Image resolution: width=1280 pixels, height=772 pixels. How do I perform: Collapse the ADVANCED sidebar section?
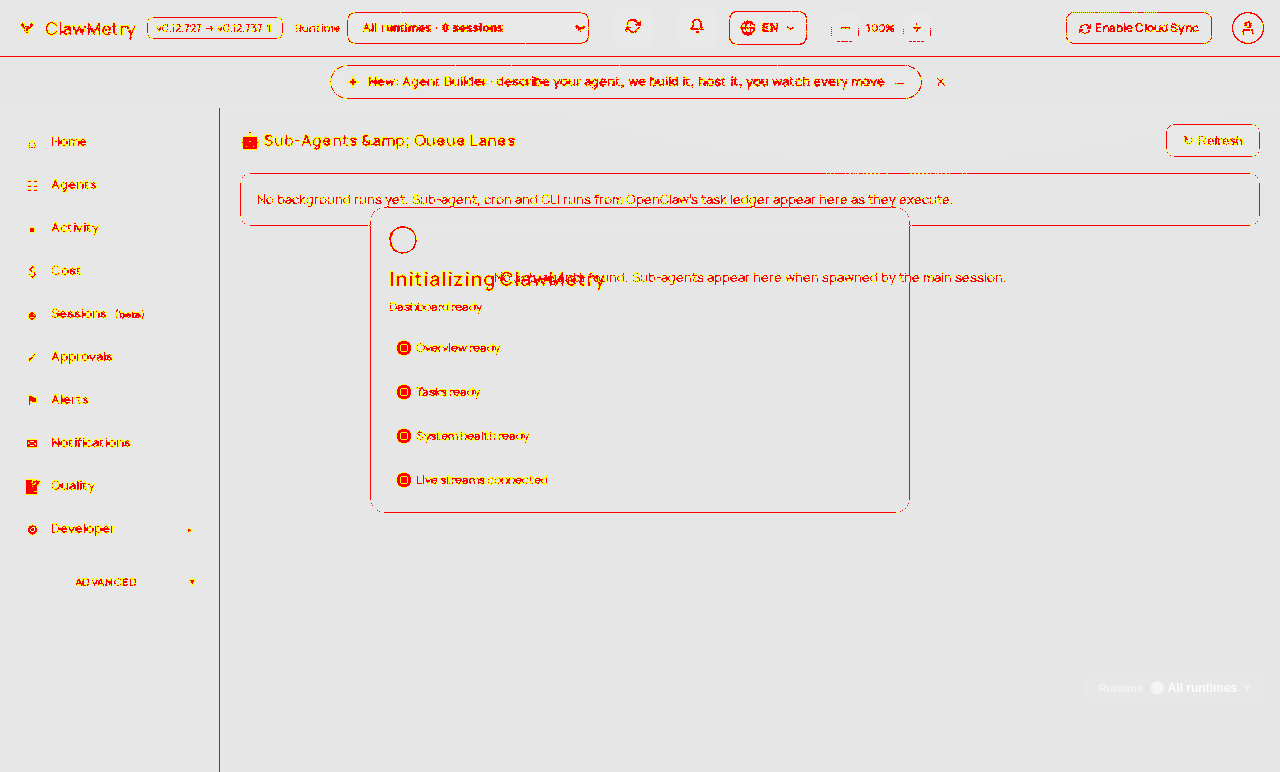[110, 582]
